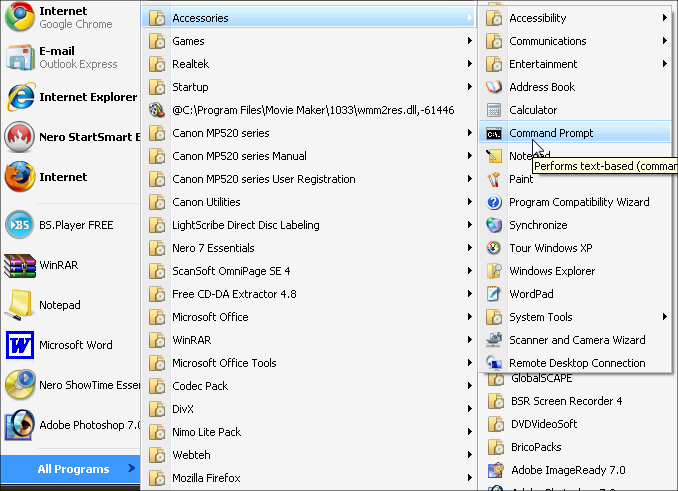The height and width of the screenshot is (491, 678).
Task: Expand the Startup submenu arrow
Action: click(x=470, y=86)
